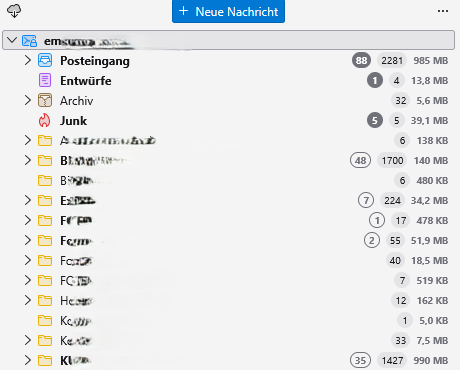Expand the folder sized 18,5 MB
This screenshot has height=370, width=460.
click(28, 260)
